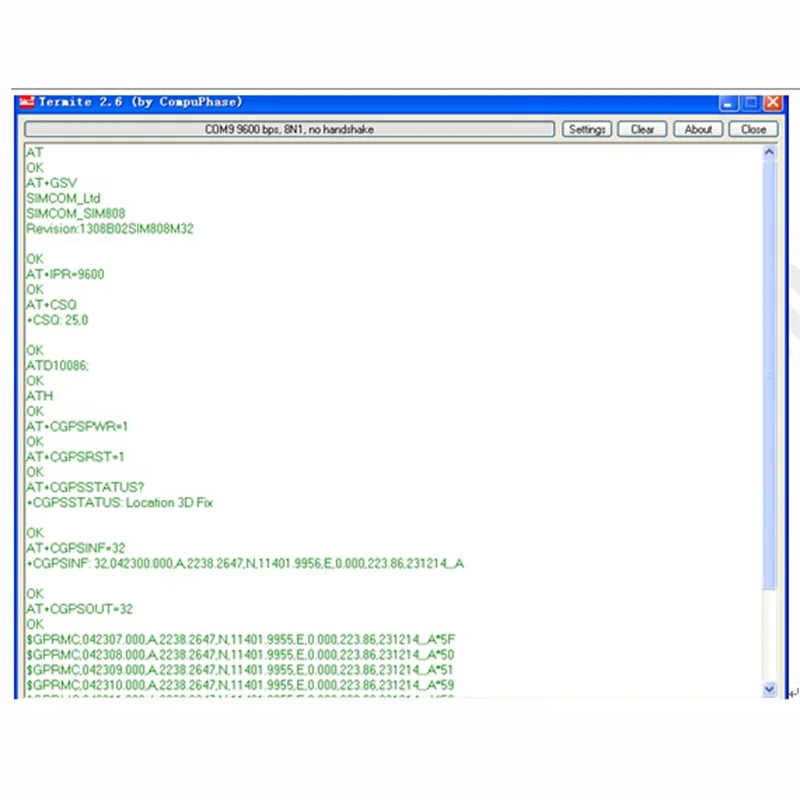This screenshot has width=800, height=800.
Task: Click the first 'AT' line at top
Action: coord(35,153)
